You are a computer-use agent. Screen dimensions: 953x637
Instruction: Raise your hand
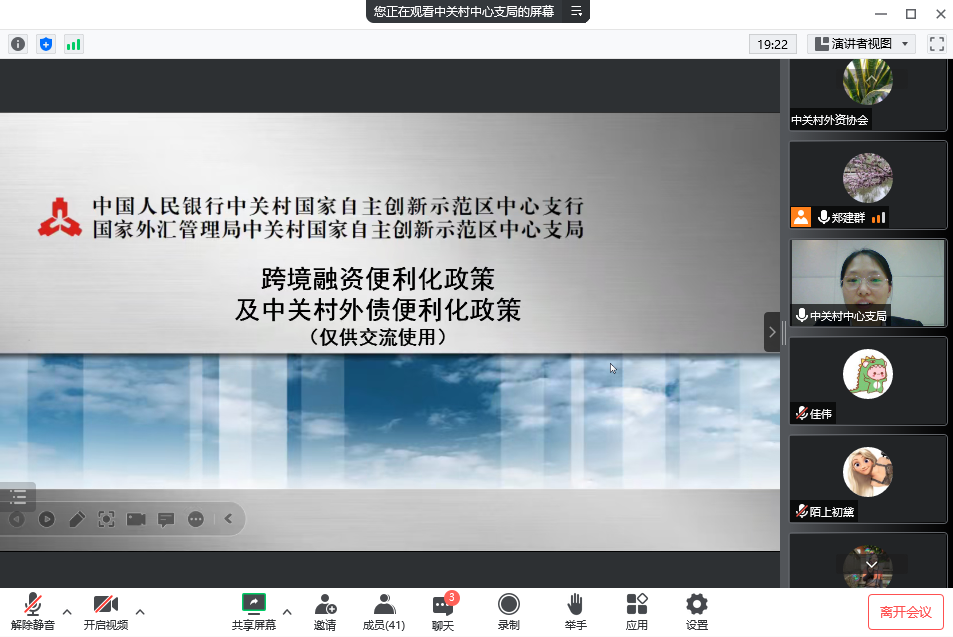(x=575, y=611)
